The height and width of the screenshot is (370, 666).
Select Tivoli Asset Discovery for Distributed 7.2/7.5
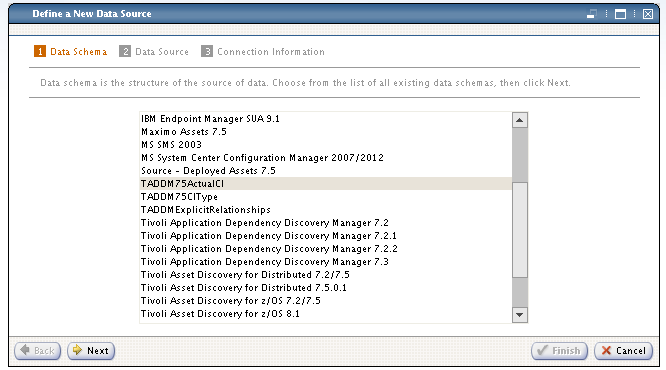point(325,275)
